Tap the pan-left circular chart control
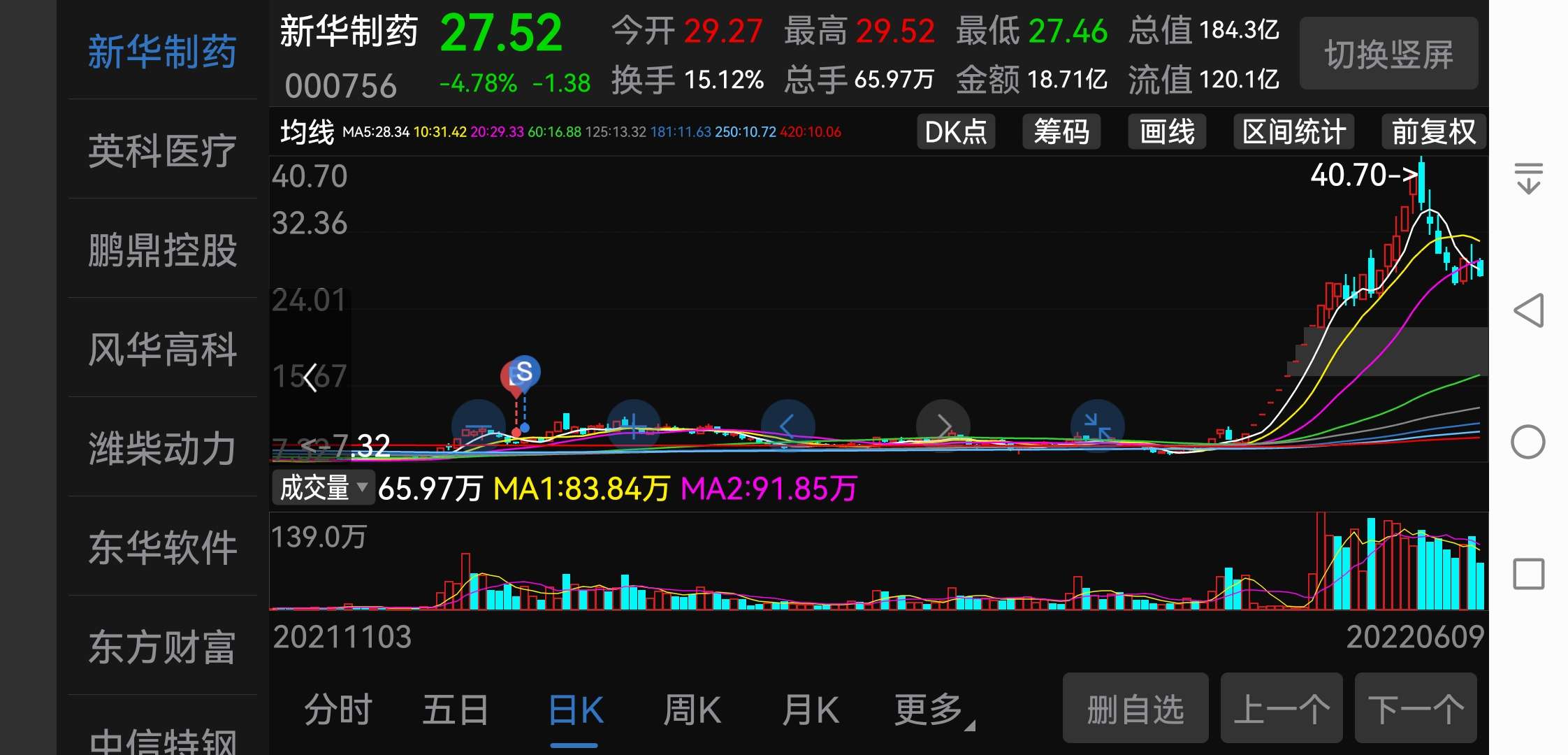This screenshot has width=1568, height=755. (x=787, y=426)
